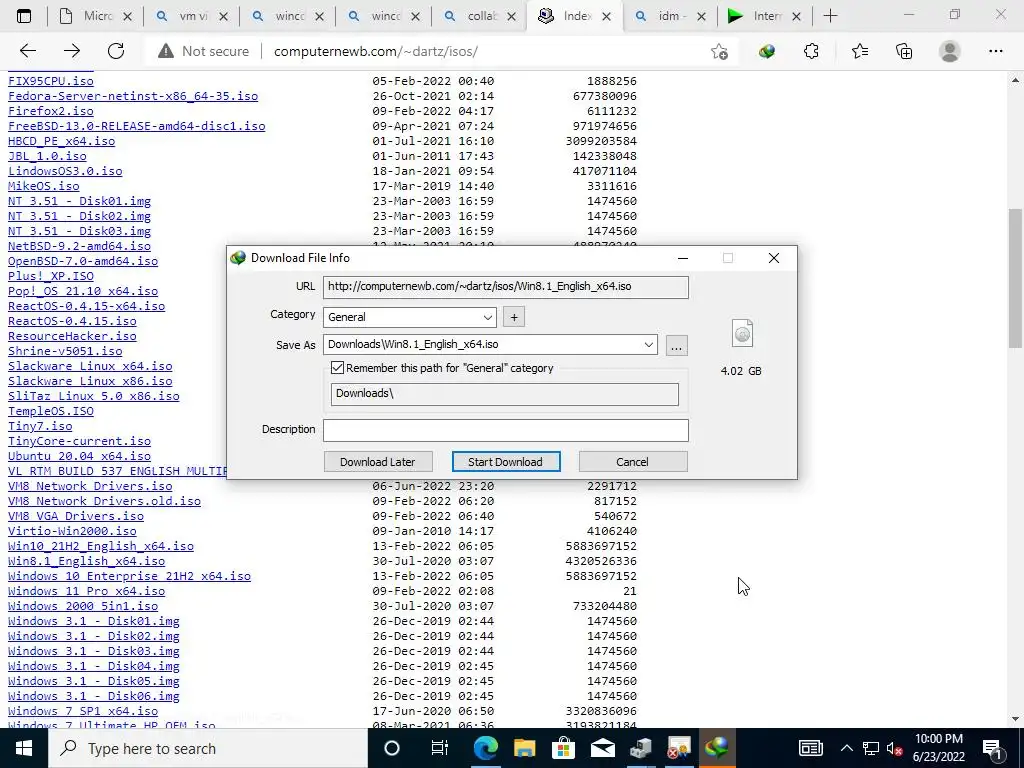Open File Explorer from taskbar
Screen dimensions: 1024x768
pos(524,748)
